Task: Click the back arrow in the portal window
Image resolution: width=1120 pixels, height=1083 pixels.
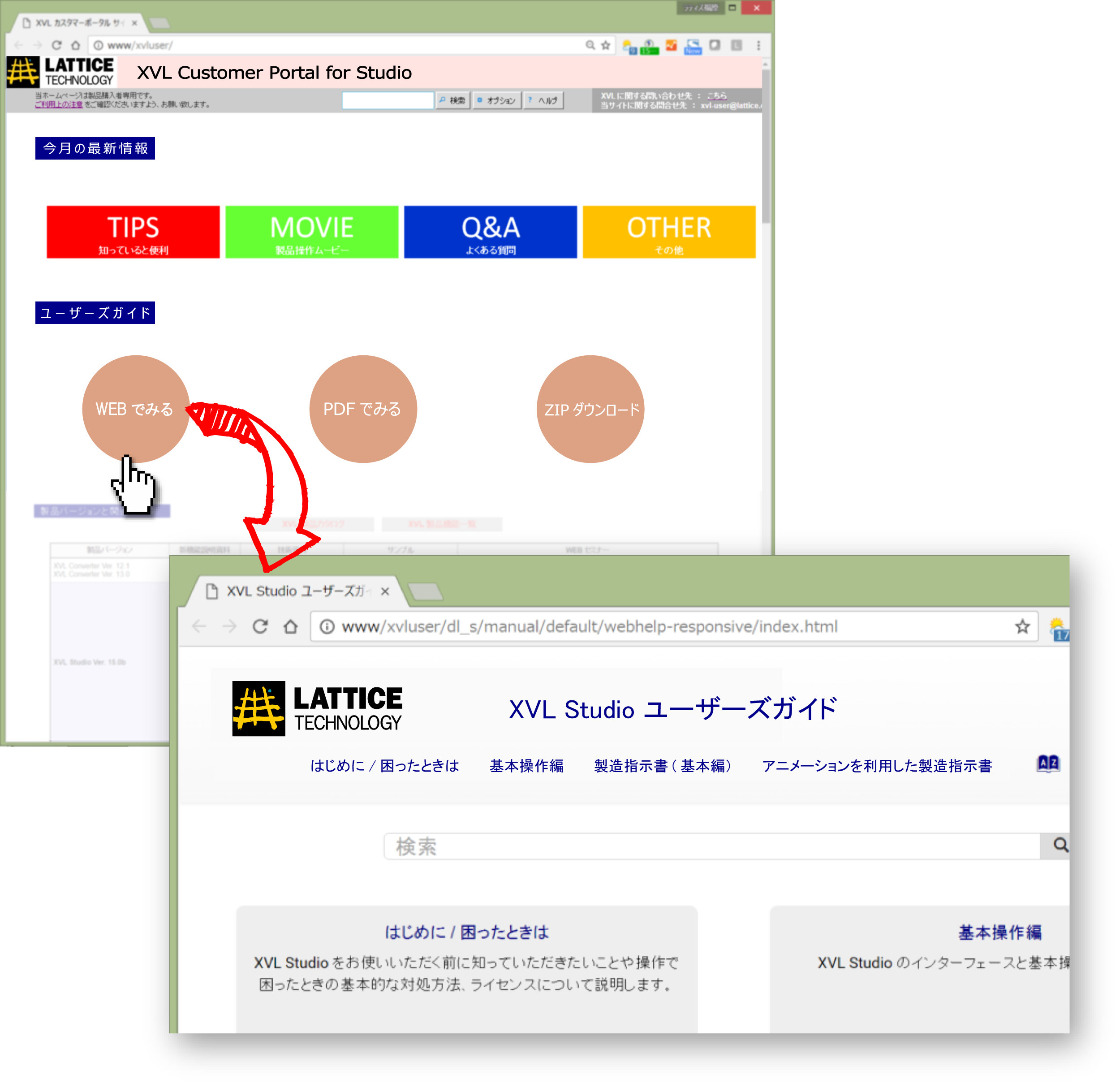Action: click(x=19, y=45)
